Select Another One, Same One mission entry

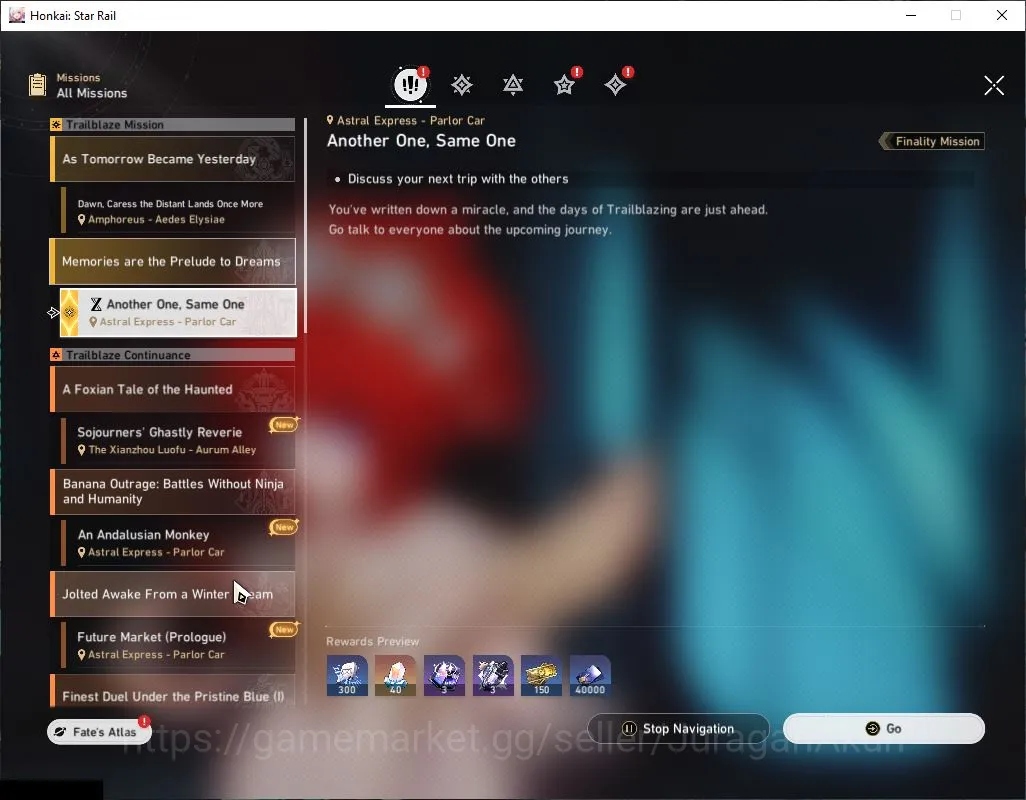[178, 313]
